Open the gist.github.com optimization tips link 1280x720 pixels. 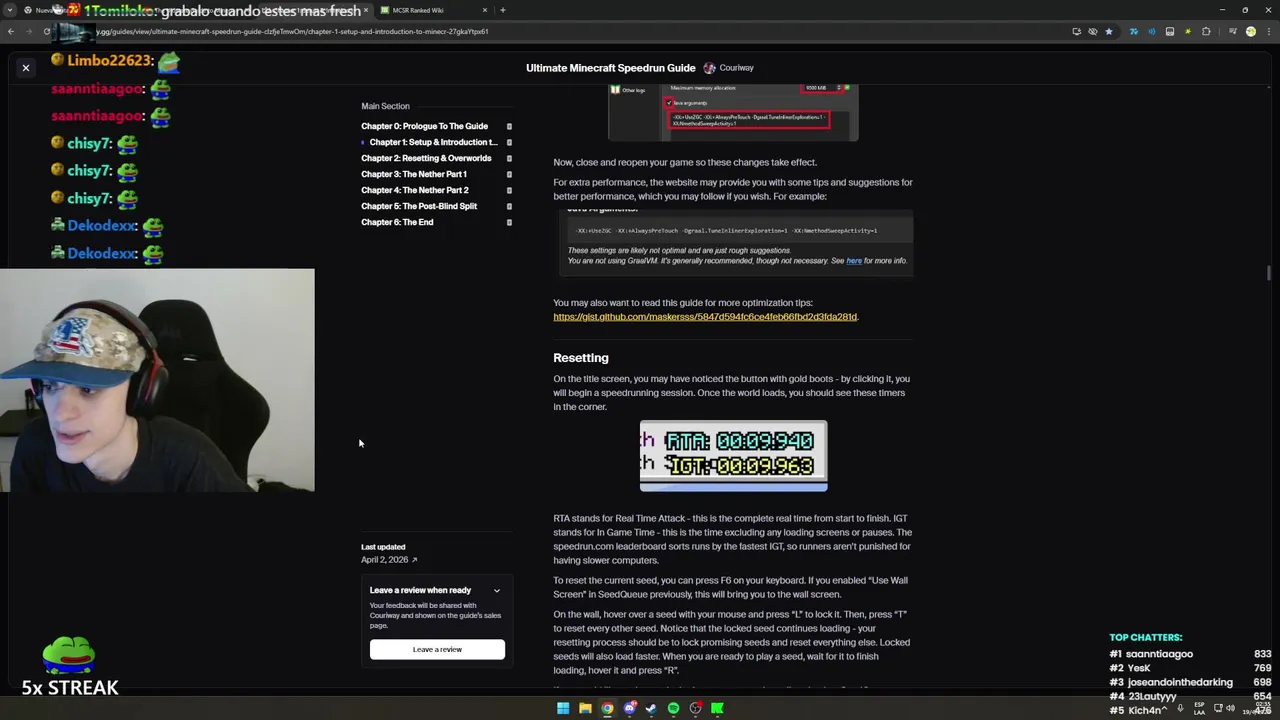coord(705,317)
